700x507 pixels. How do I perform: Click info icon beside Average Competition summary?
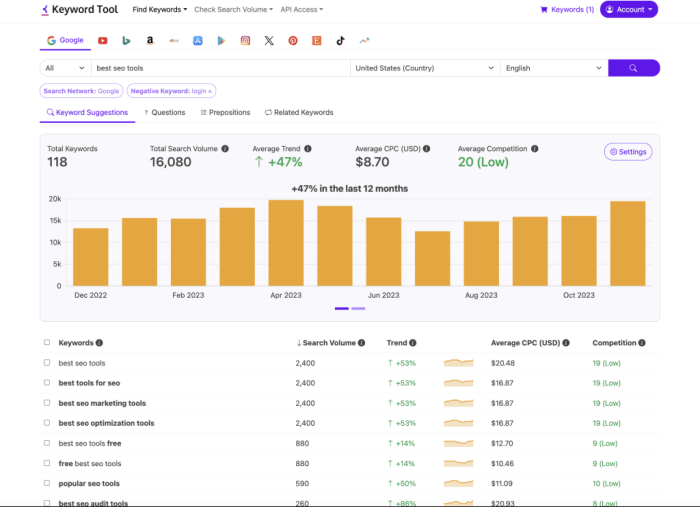tap(535, 149)
